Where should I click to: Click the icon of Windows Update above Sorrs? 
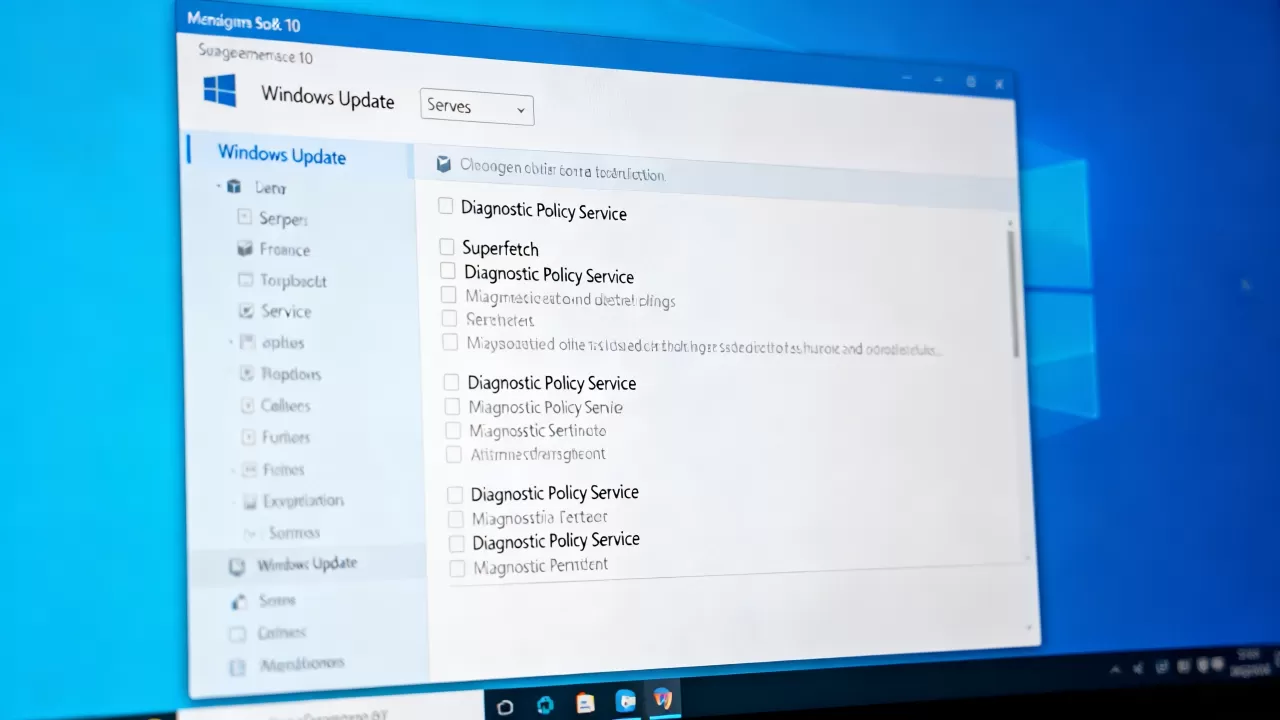(237, 566)
